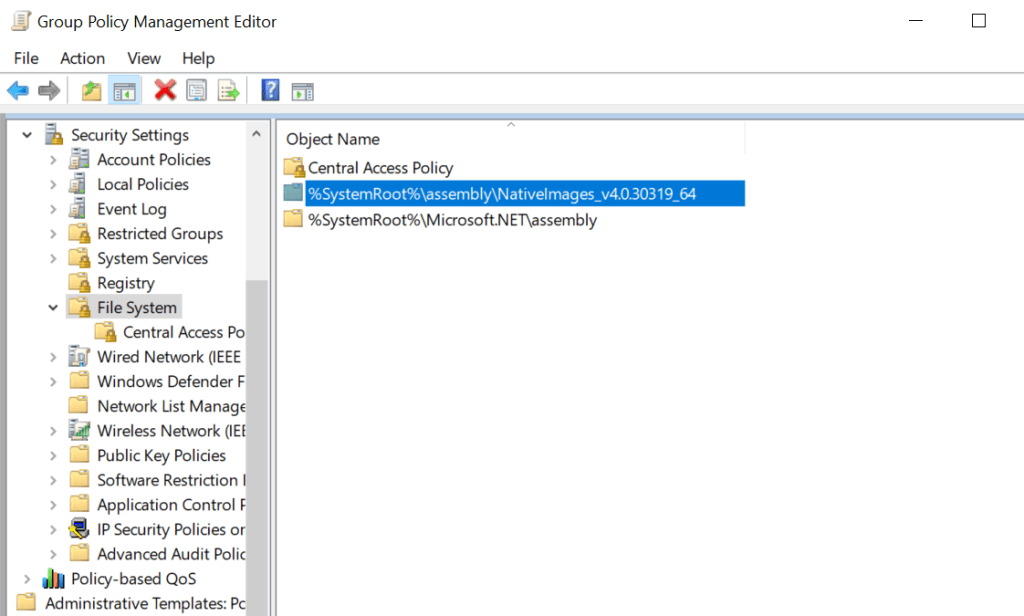Click the tree pane's vertical scrollbar
The width and height of the screenshot is (1024, 616).
257,400
